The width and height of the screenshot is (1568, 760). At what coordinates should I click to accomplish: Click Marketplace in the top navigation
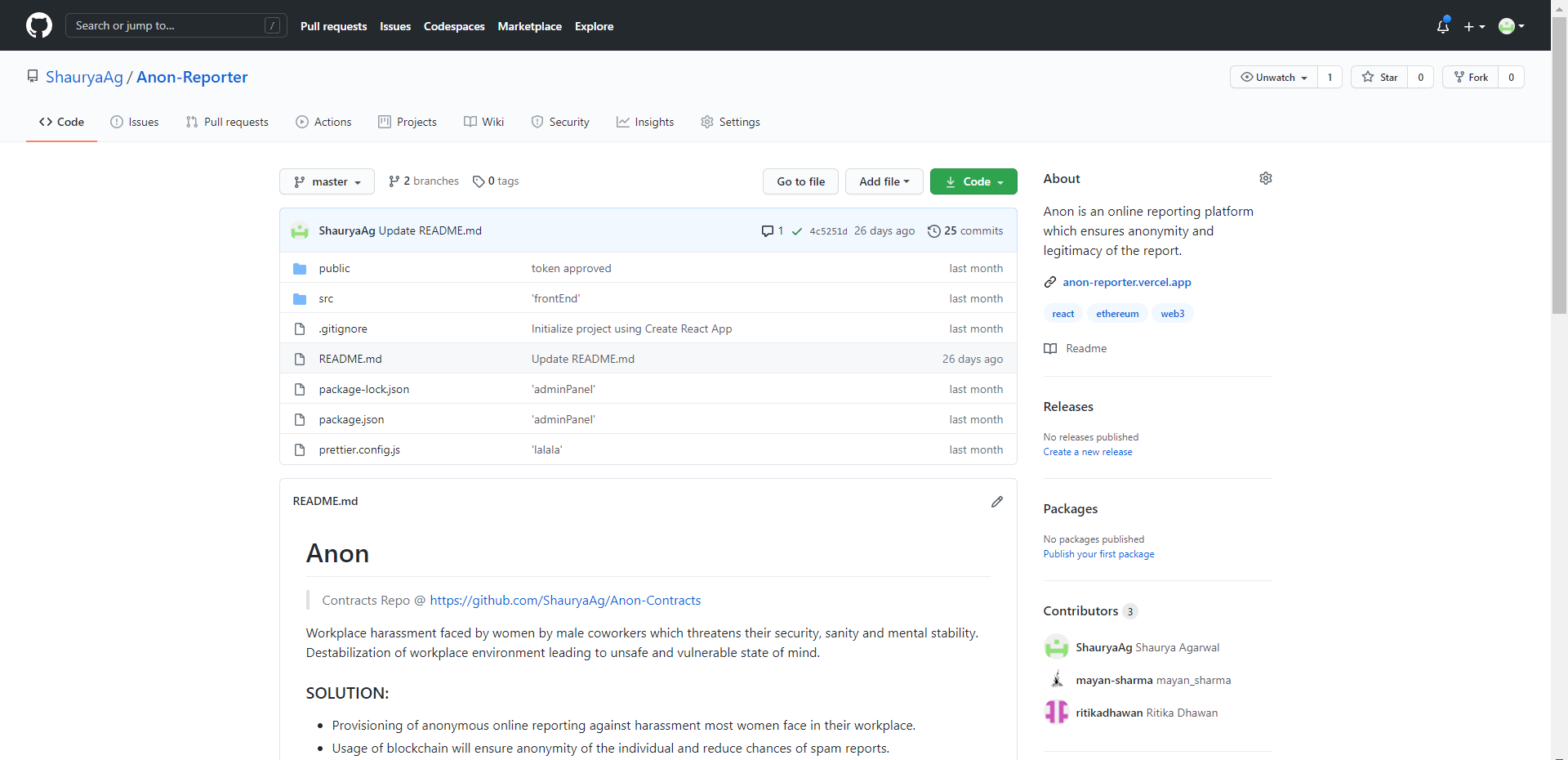(x=529, y=26)
